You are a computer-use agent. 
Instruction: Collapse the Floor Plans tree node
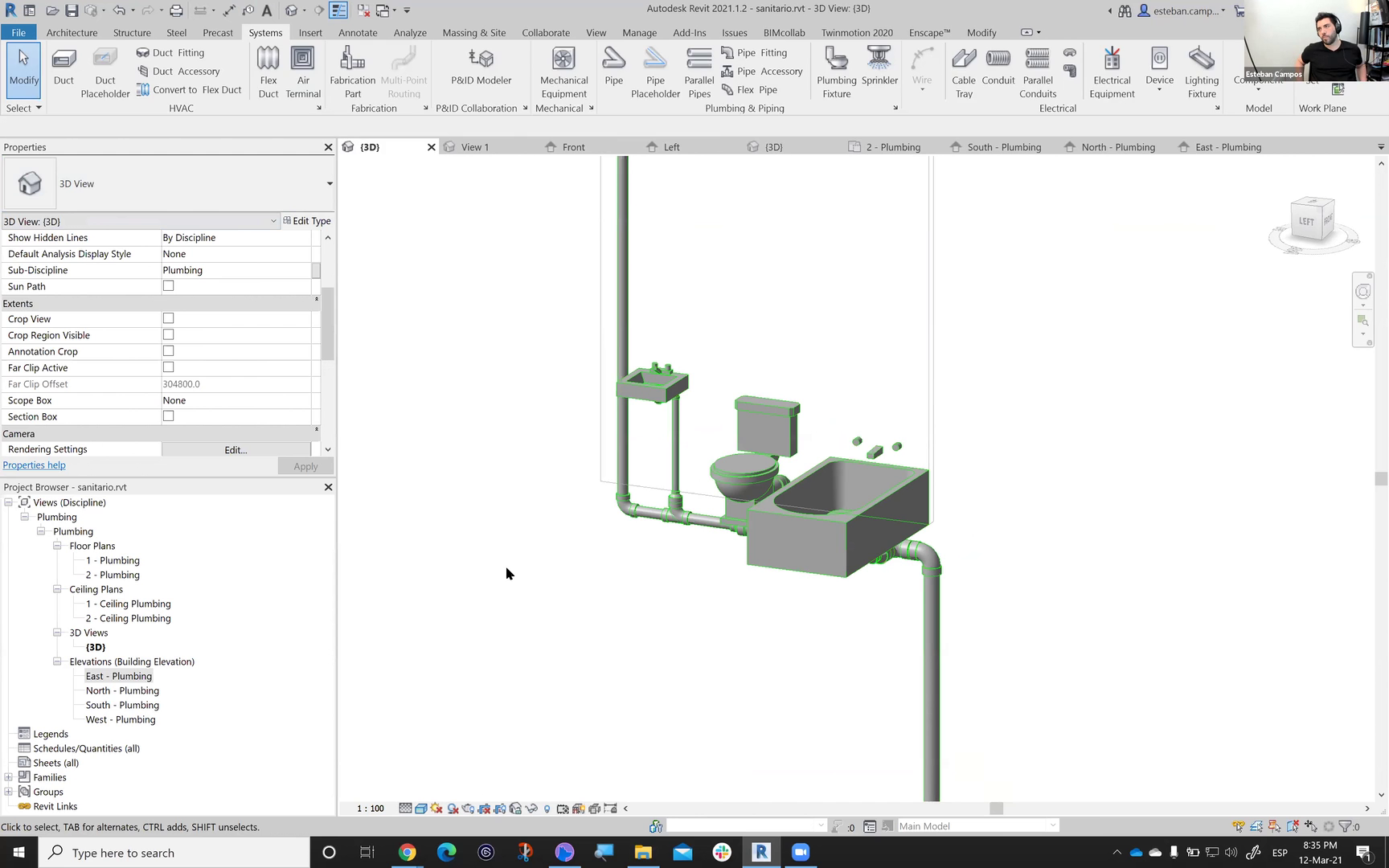coord(57,546)
